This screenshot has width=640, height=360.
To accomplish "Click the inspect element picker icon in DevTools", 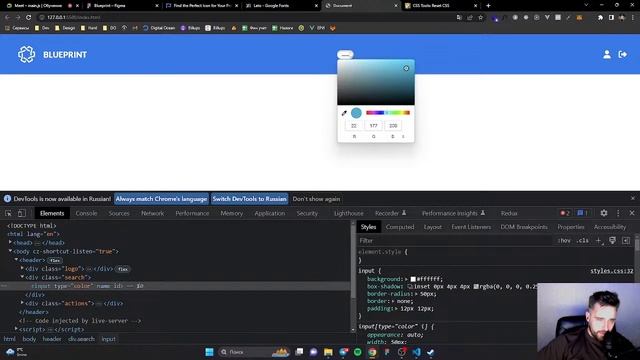I will 9,213.
